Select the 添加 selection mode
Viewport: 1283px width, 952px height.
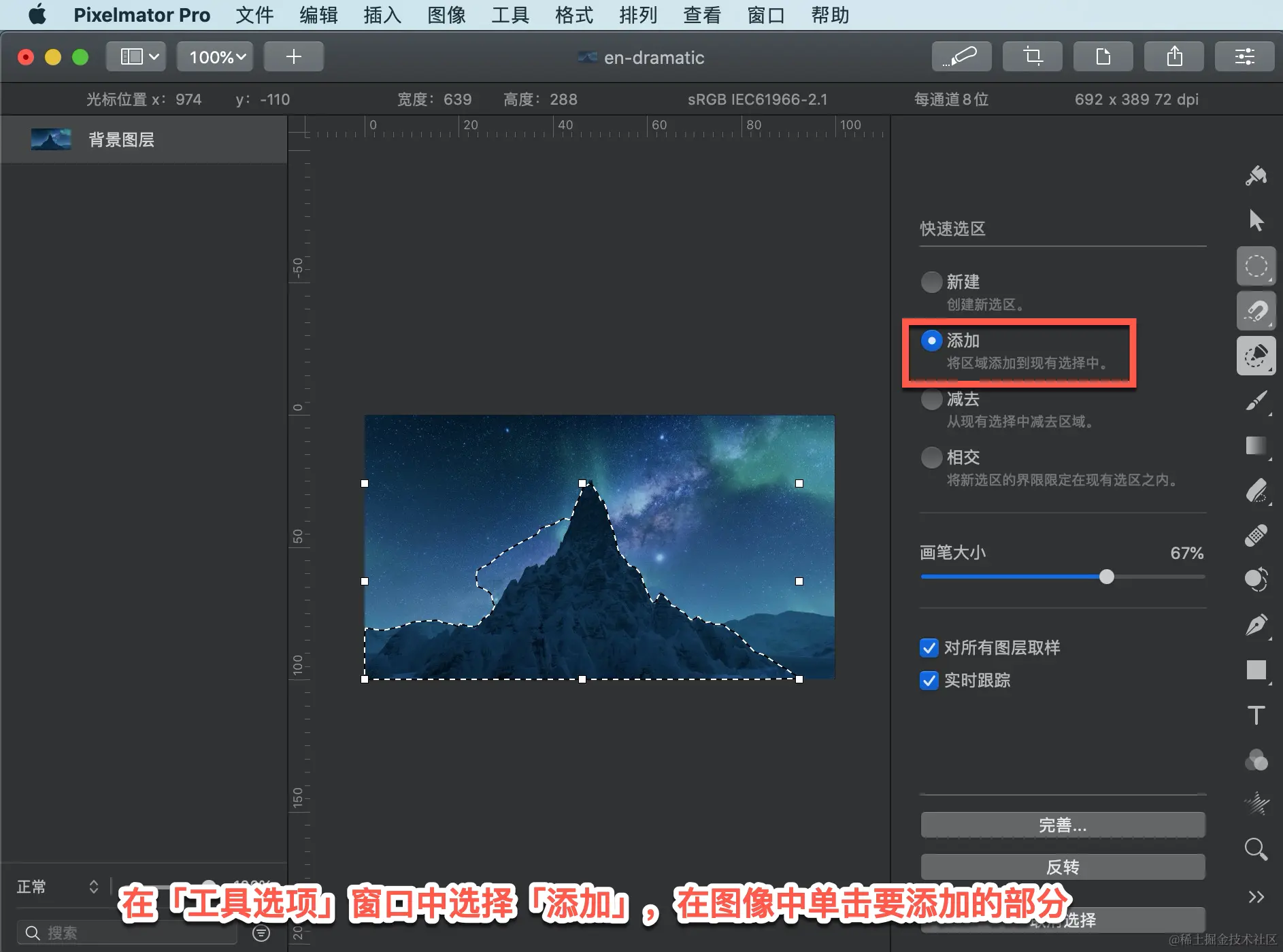point(931,340)
